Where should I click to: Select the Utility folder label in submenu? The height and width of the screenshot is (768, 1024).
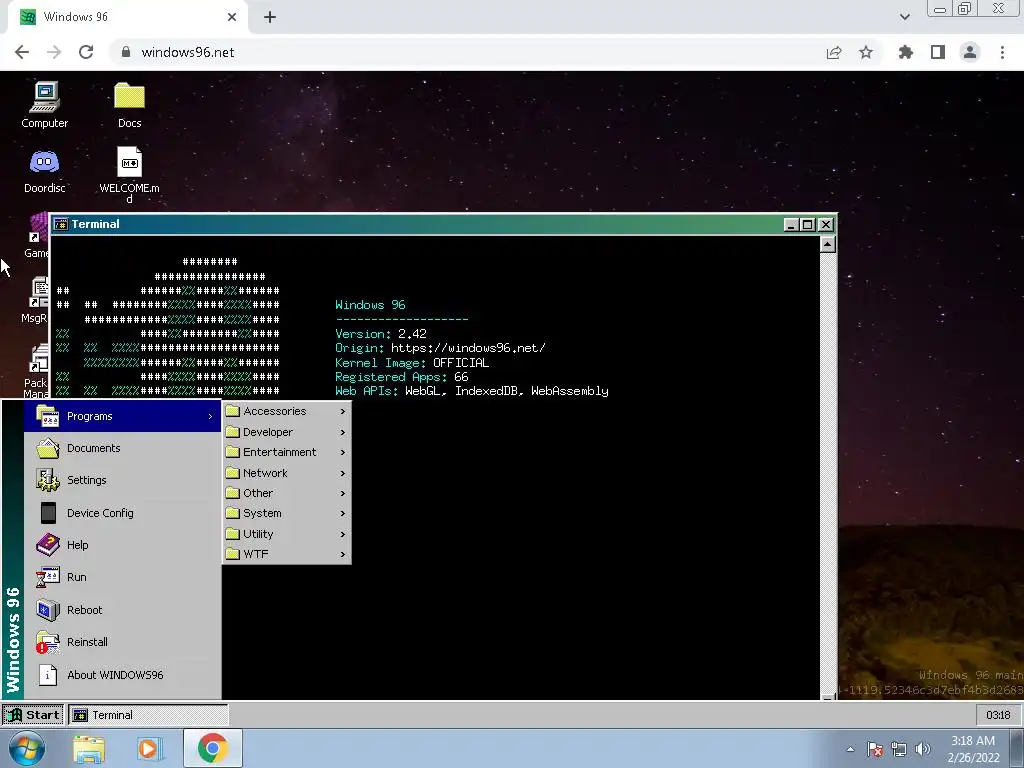pyautogui.click(x=258, y=534)
